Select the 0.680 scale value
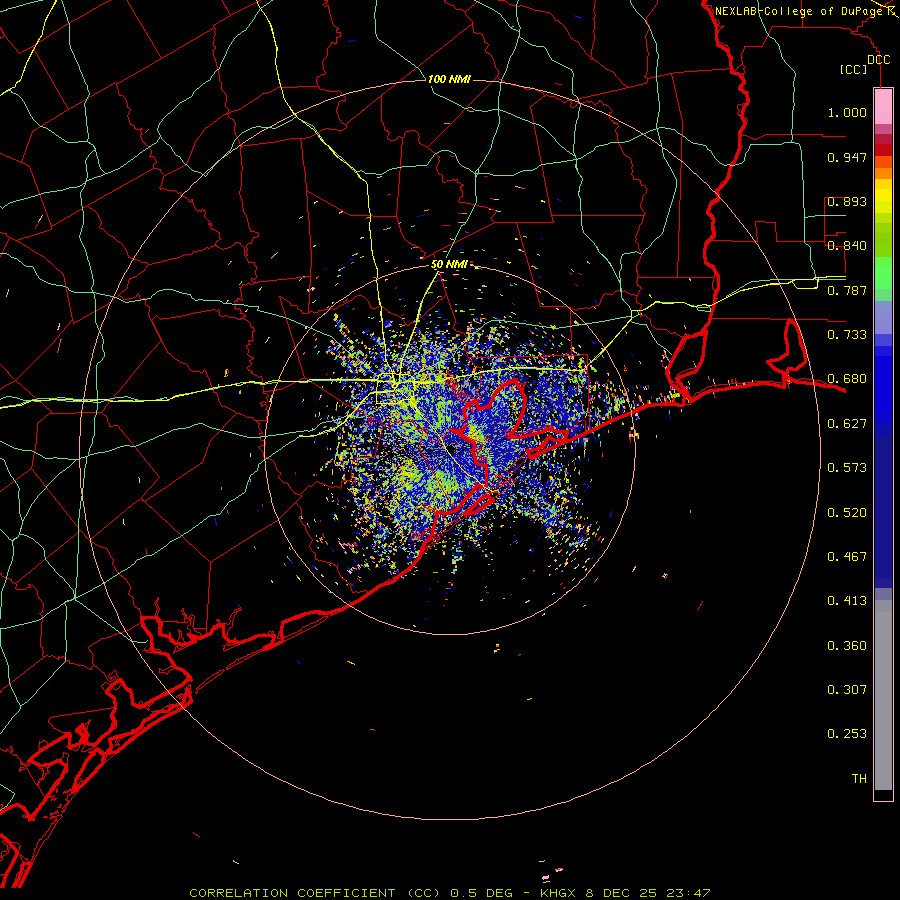The image size is (900, 900). coord(847,379)
